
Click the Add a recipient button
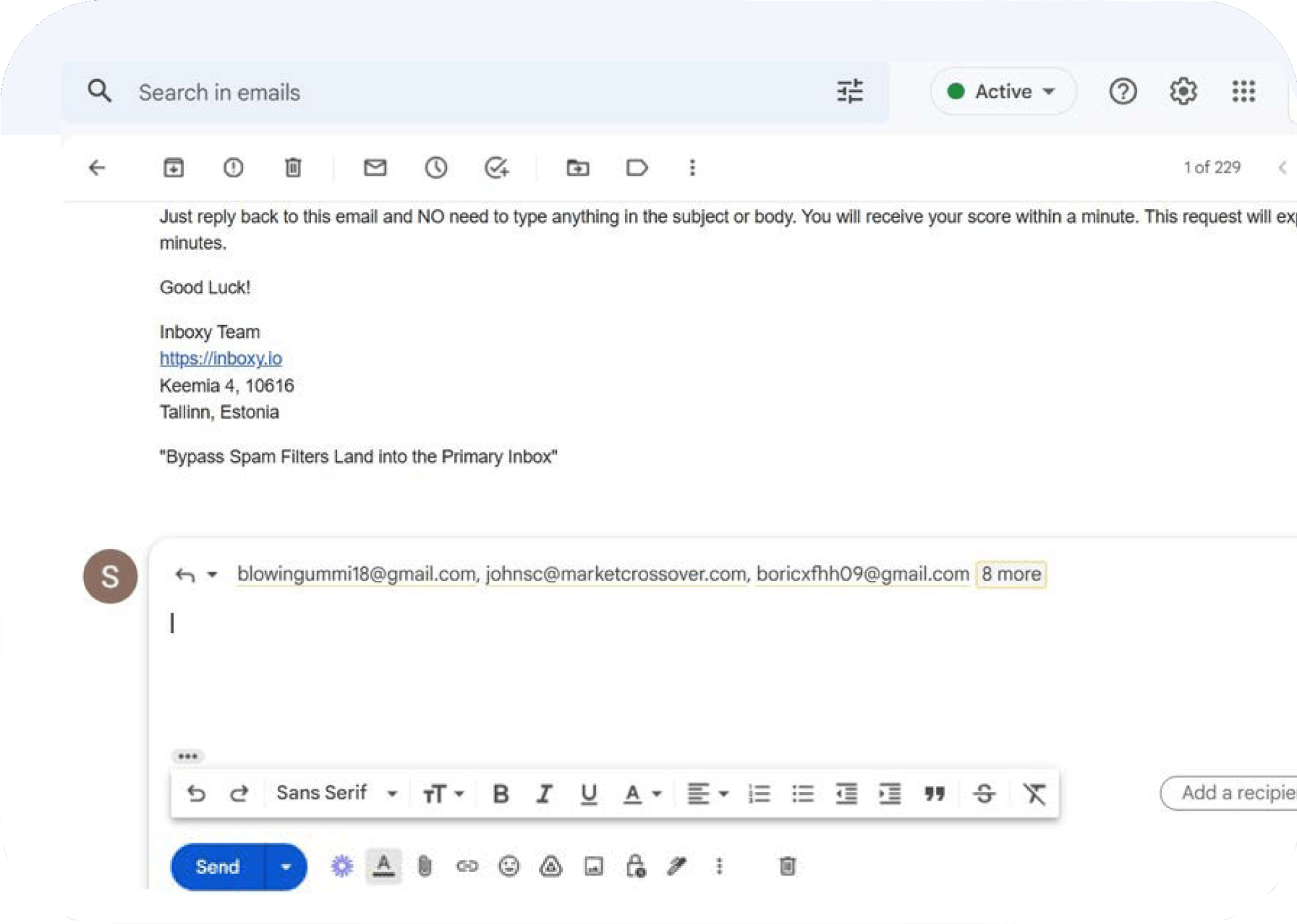[x=1229, y=793]
